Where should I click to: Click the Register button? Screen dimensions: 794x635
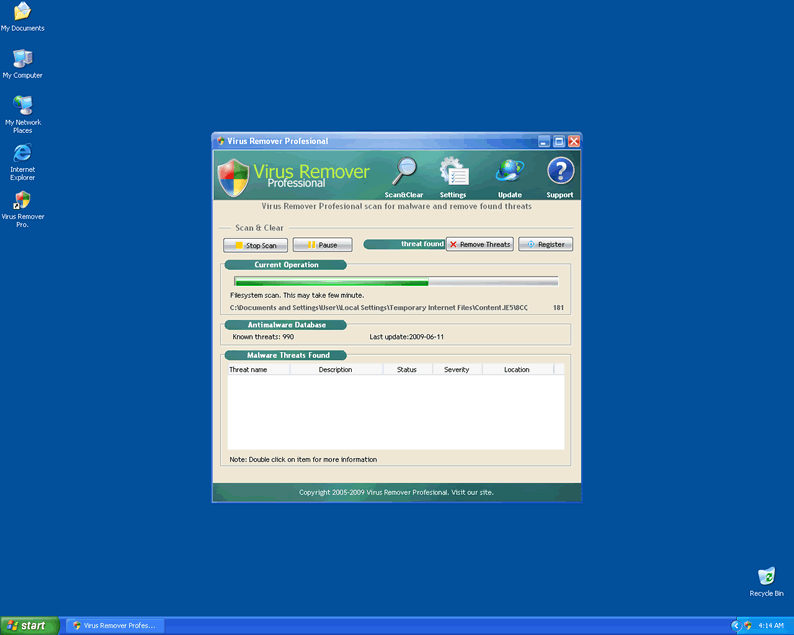click(545, 244)
